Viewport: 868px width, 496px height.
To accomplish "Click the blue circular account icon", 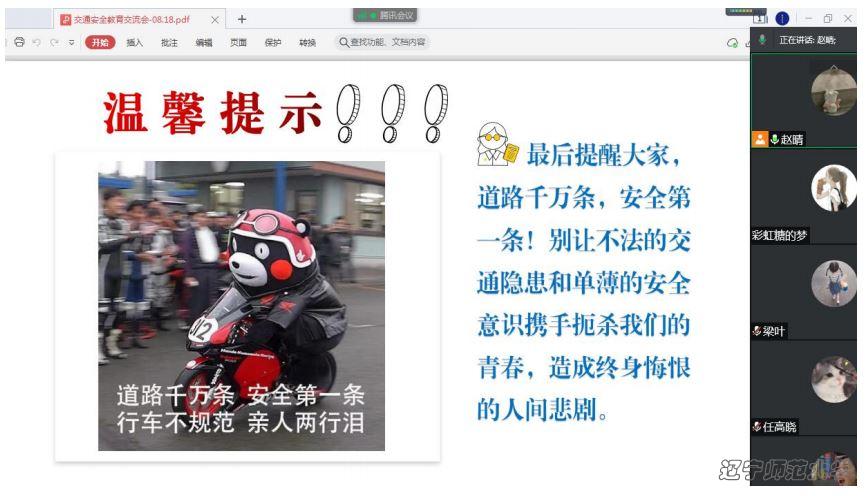I will click(x=782, y=18).
